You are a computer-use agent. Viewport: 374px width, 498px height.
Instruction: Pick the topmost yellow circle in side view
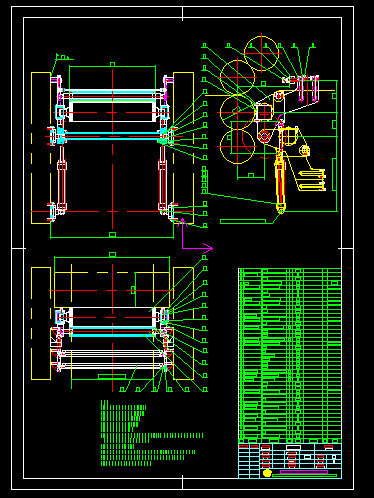tap(261, 53)
